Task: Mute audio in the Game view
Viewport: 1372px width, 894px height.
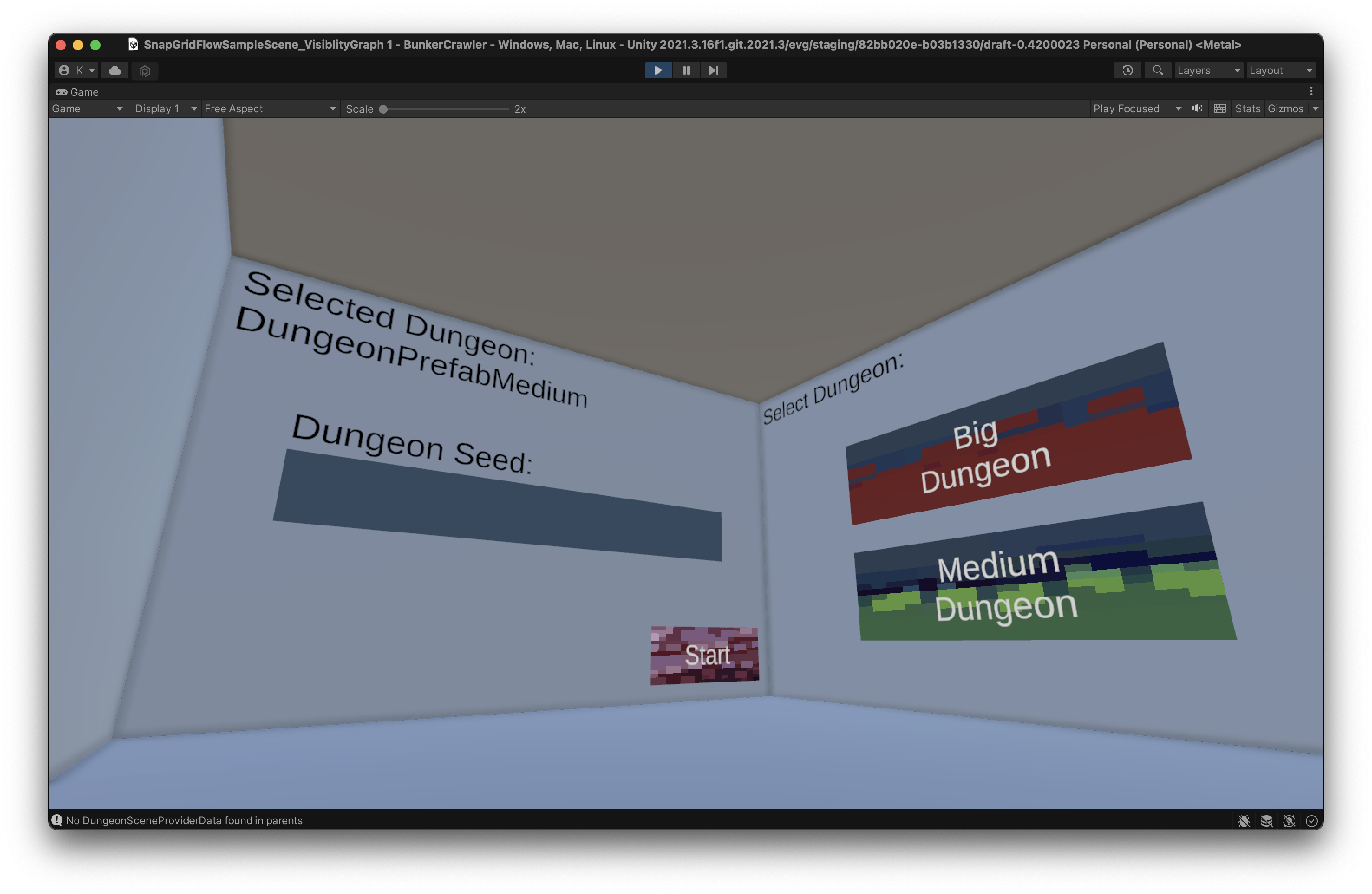Action: [x=1197, y=108]
